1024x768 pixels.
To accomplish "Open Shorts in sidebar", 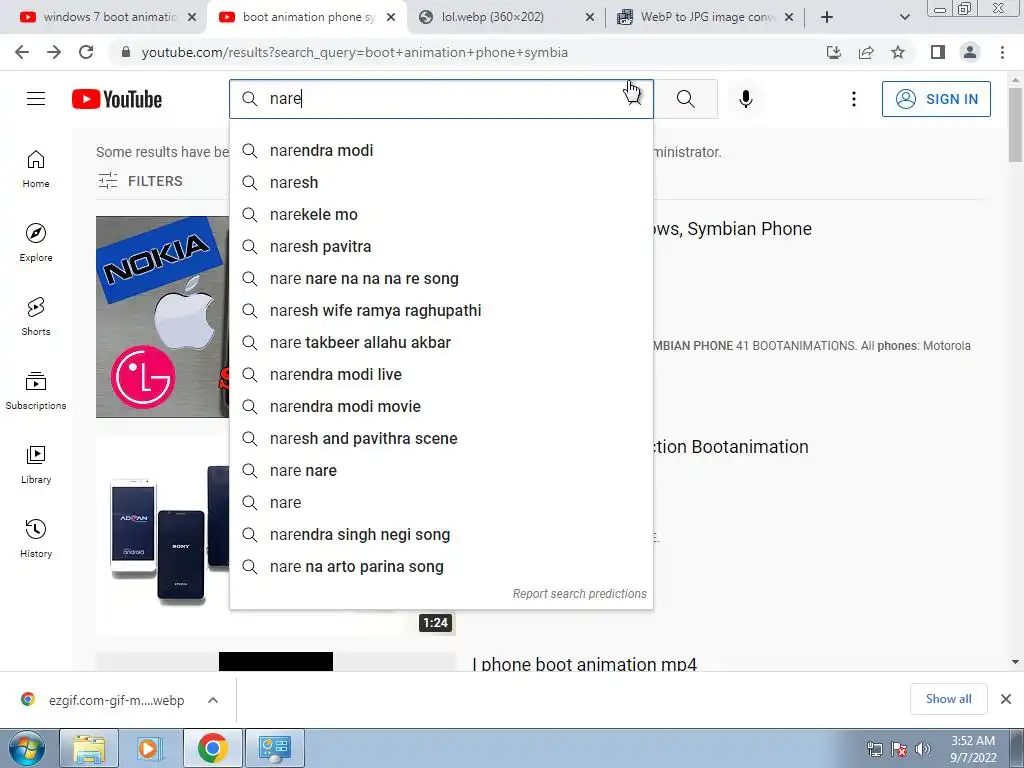I will pyautogui.click(x=36, y=317).
